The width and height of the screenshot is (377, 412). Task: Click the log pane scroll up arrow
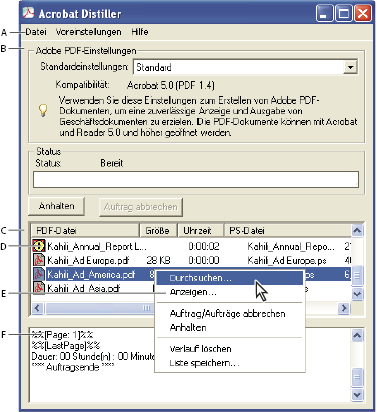tap(357, 335)
